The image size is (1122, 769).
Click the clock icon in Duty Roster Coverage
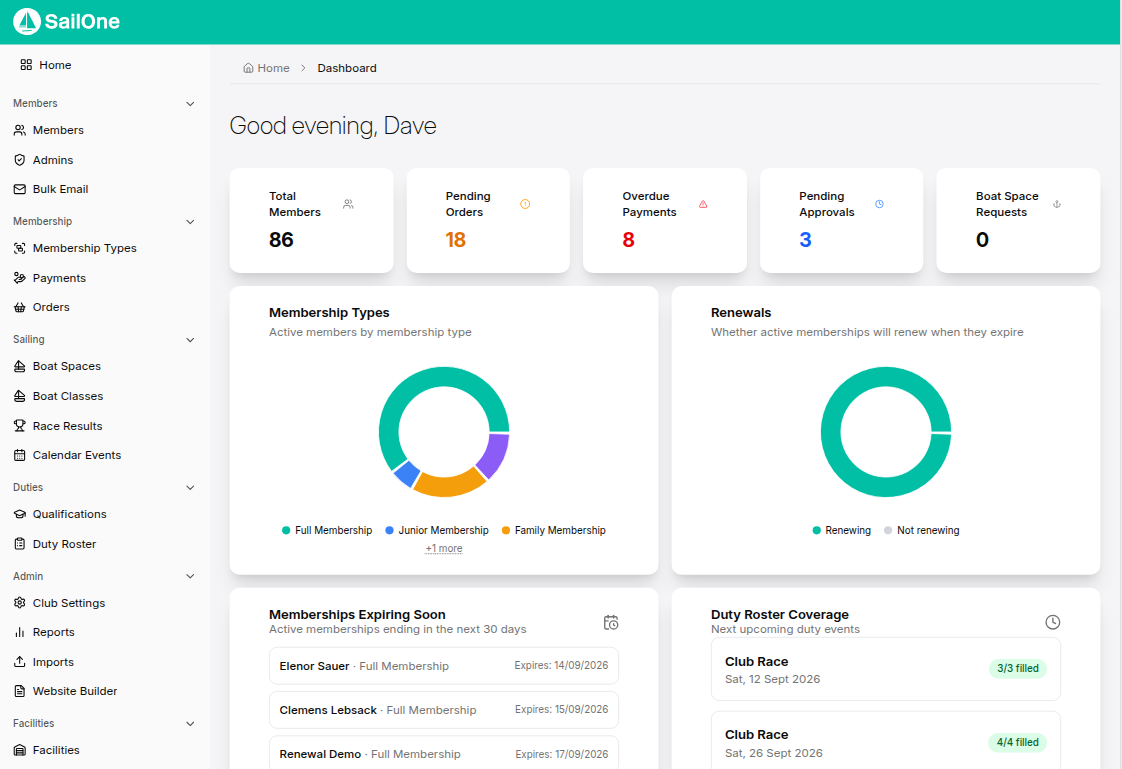[1052, 622]
